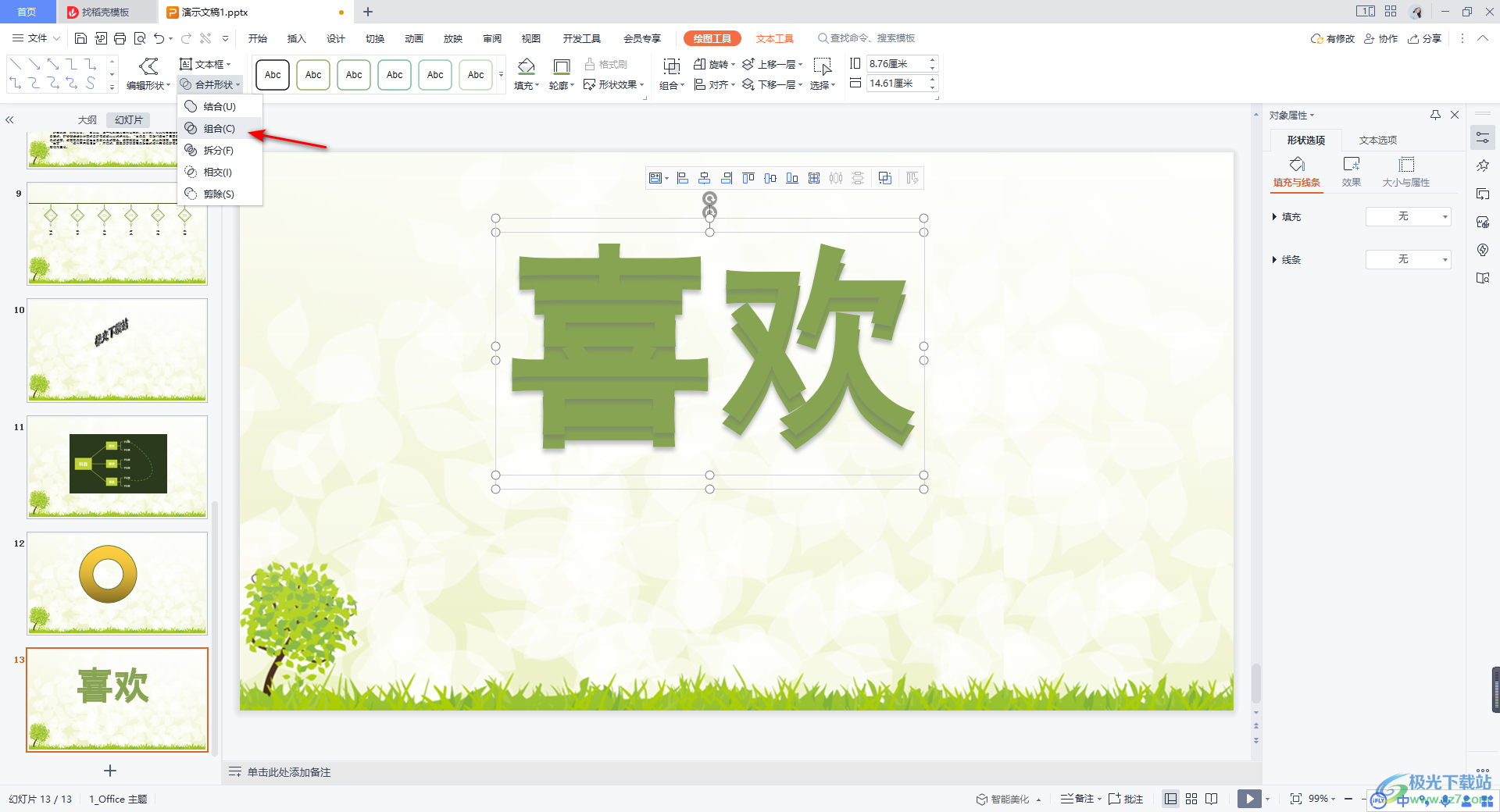Collapse the slide thumbnail panel

click(10, 120)
